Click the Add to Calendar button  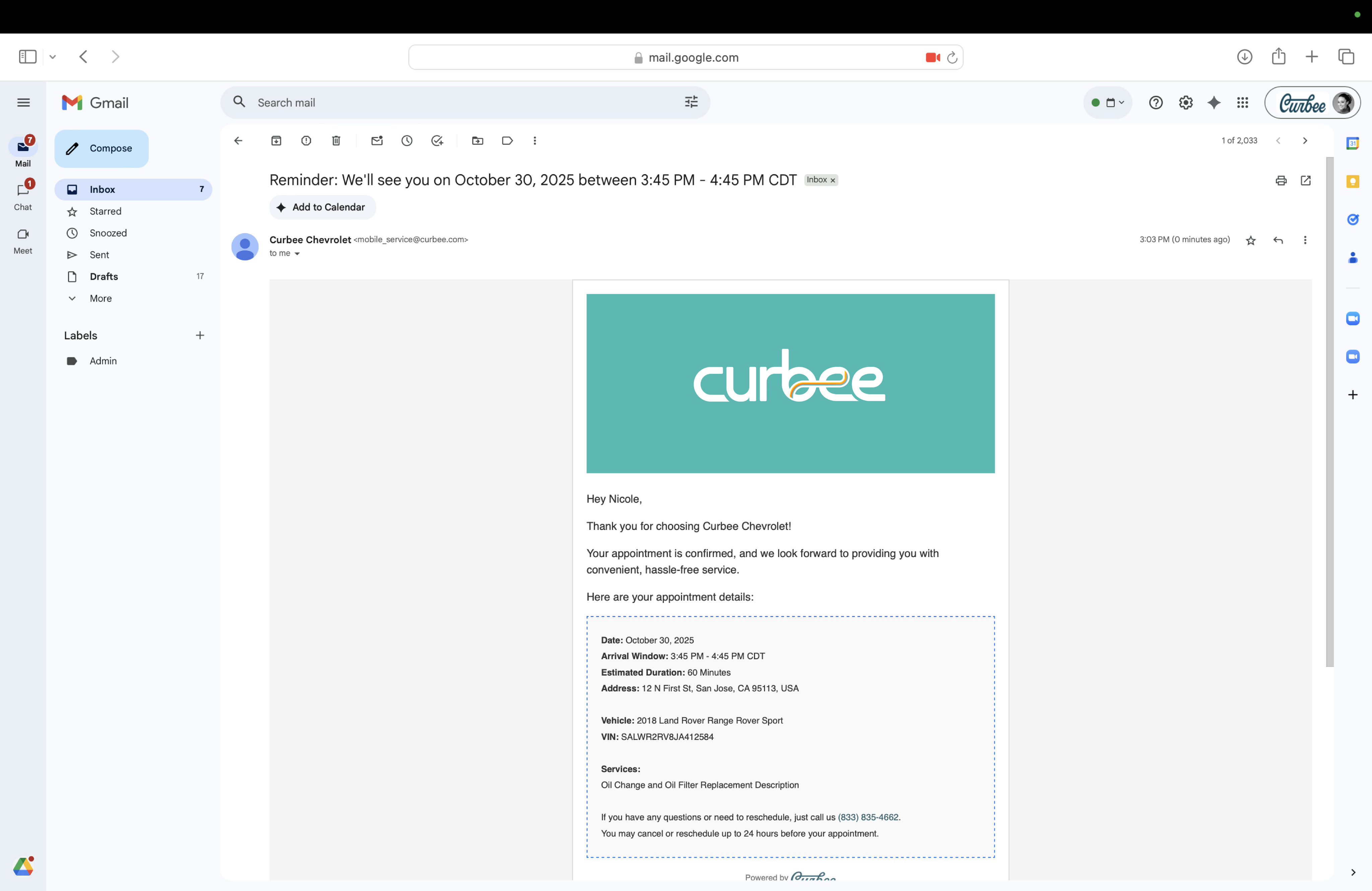[x=322, y=207]
